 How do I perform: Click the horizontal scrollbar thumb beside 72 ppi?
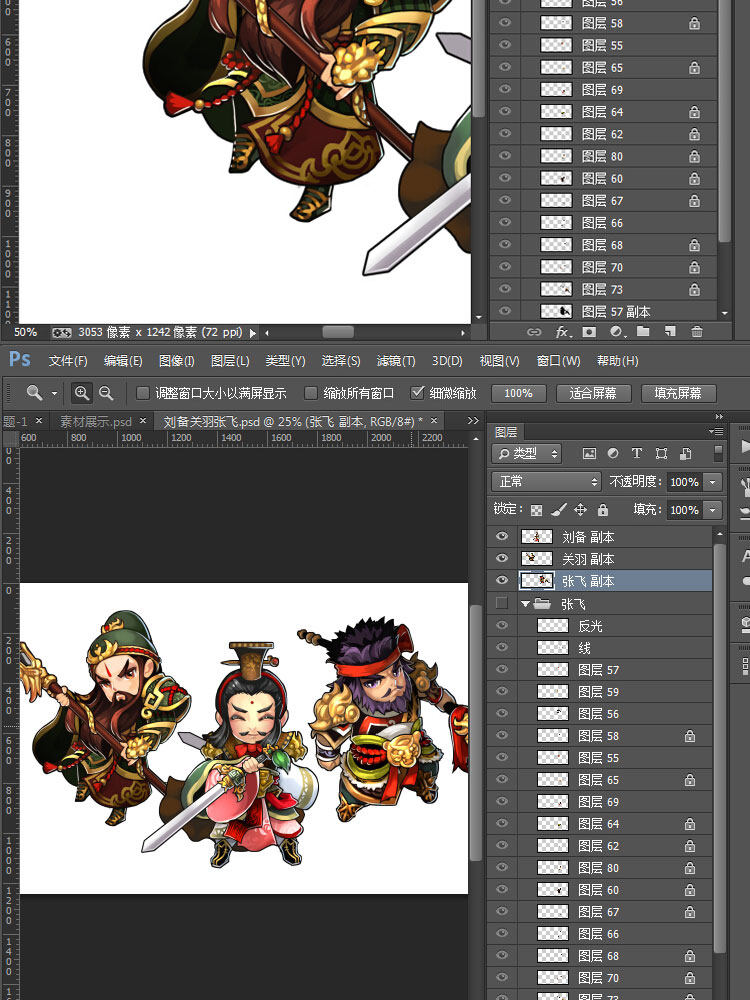[338, 332]
